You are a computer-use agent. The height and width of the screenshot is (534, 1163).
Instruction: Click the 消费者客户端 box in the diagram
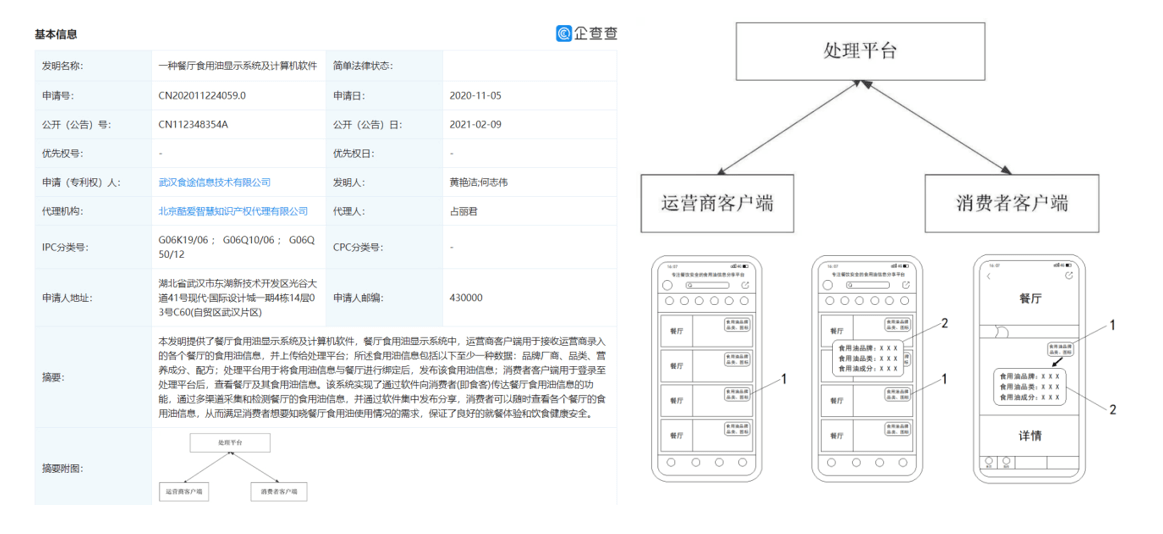(x=1012, y=202)
